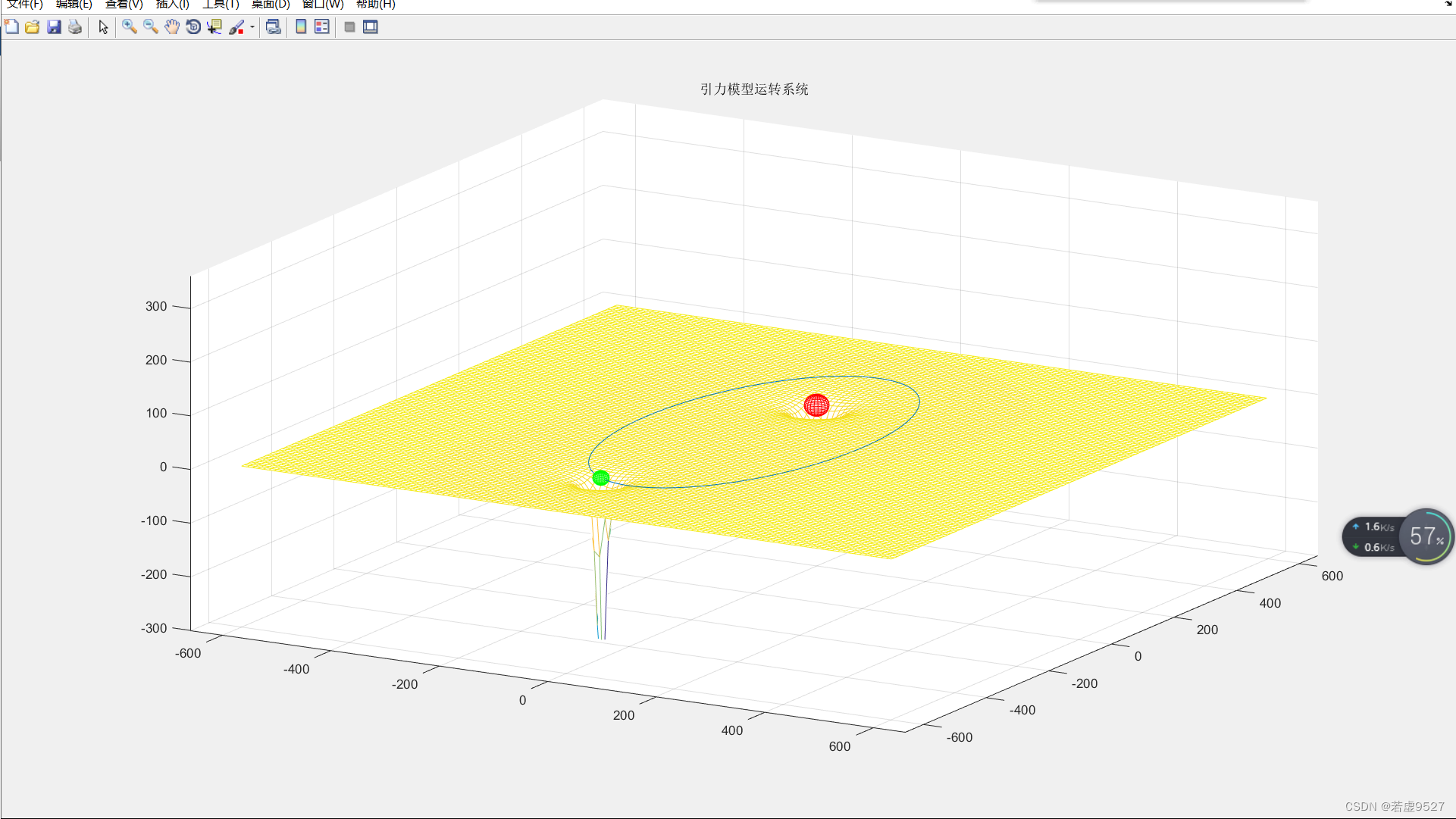Save the current figure
Viewport: 1456px width, 819px height.
pos(54,27)
